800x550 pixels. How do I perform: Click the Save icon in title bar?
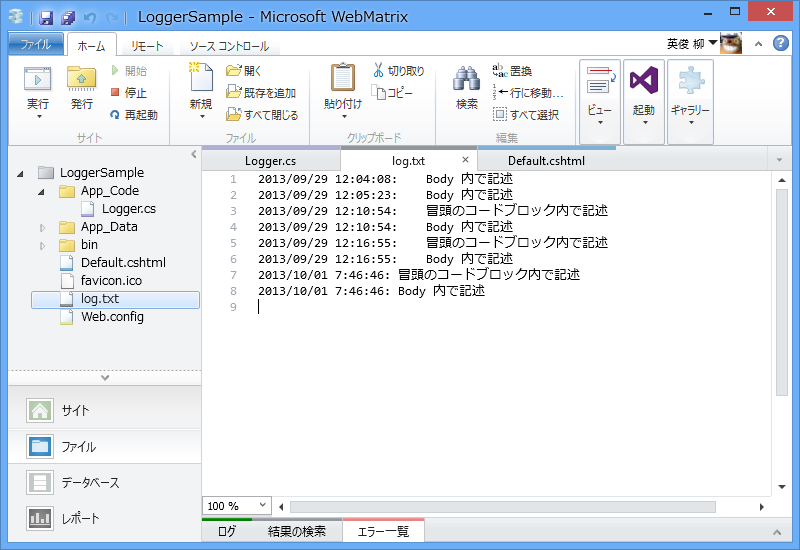tap(46, 18)
